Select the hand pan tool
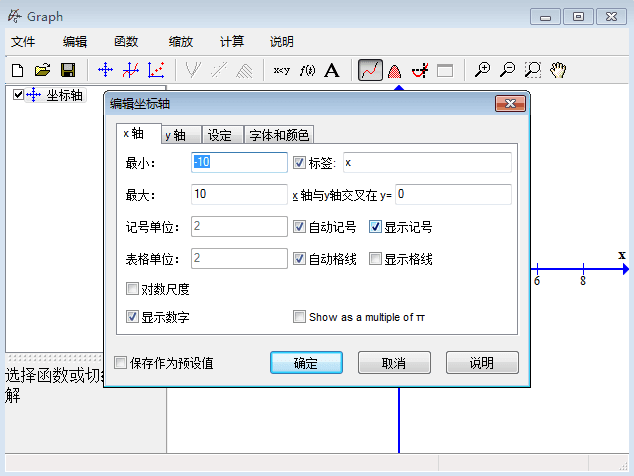The image size is (634, 476). pyautogui.click(x=559, y=70)
